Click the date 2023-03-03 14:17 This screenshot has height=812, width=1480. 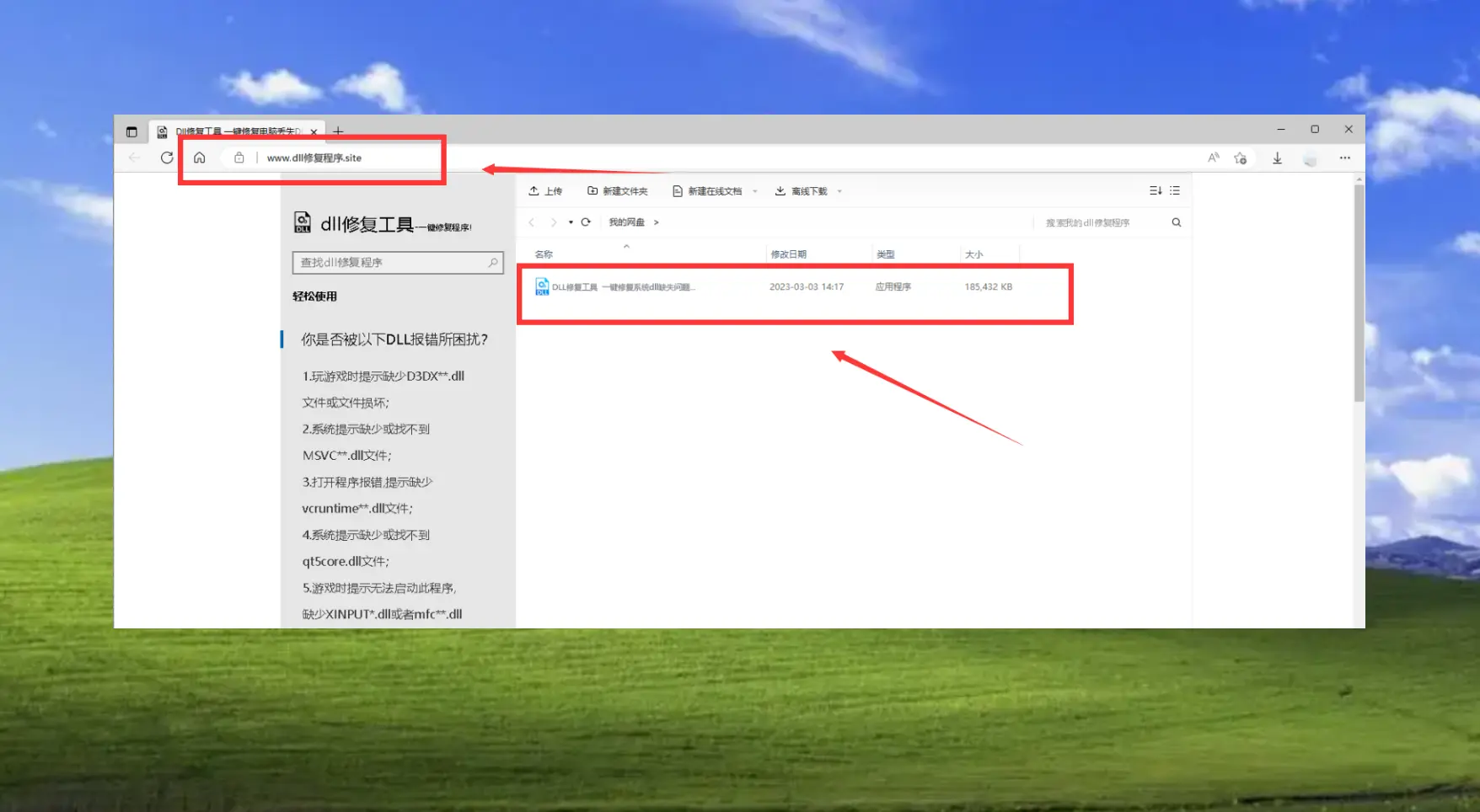(x=807, y=287)
